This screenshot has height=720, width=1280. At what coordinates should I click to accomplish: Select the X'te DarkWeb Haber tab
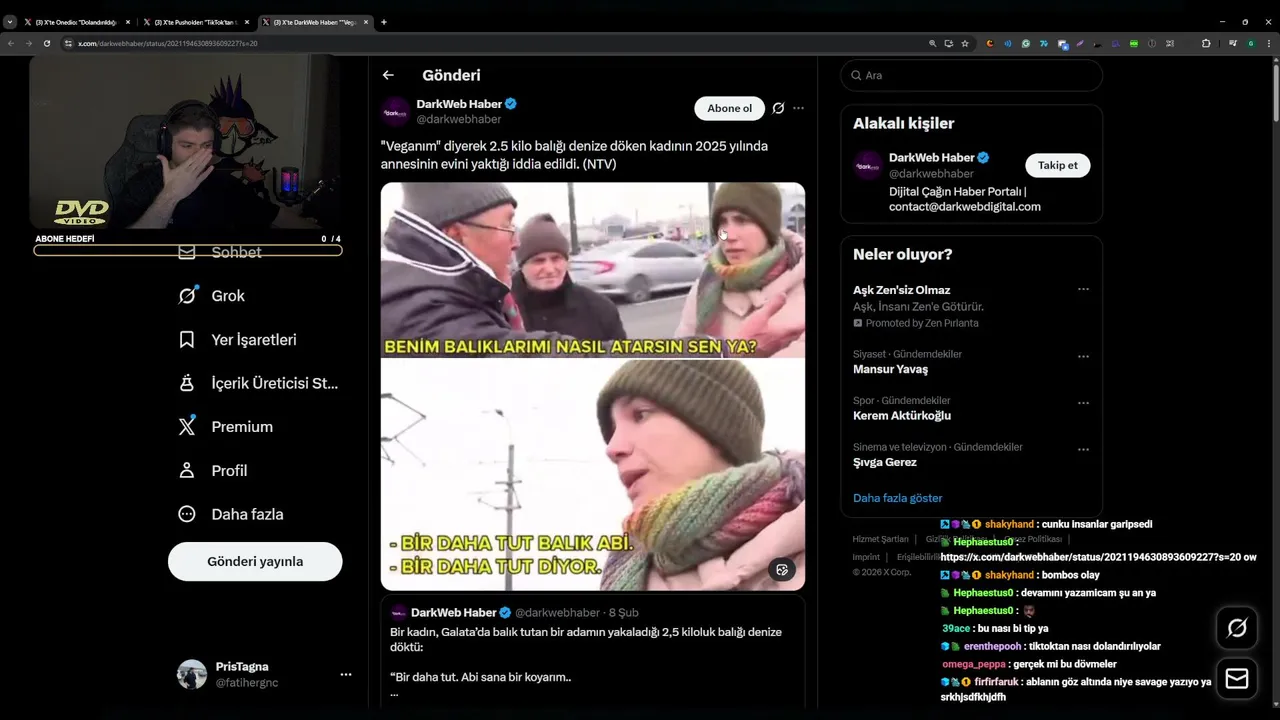pos(314,22)
